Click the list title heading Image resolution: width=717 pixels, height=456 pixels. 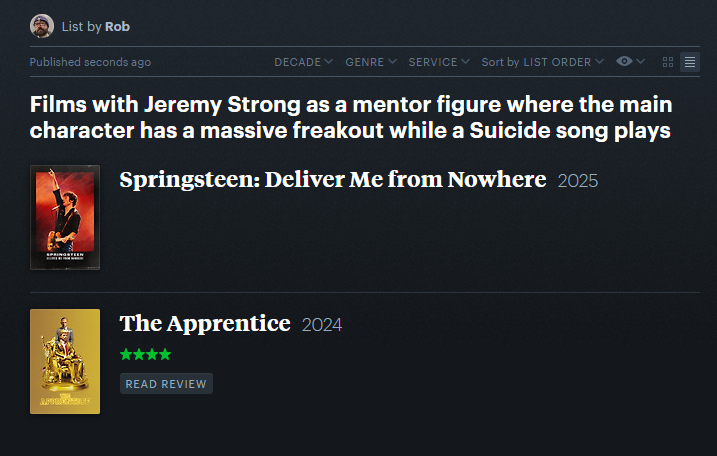point(350,117)
